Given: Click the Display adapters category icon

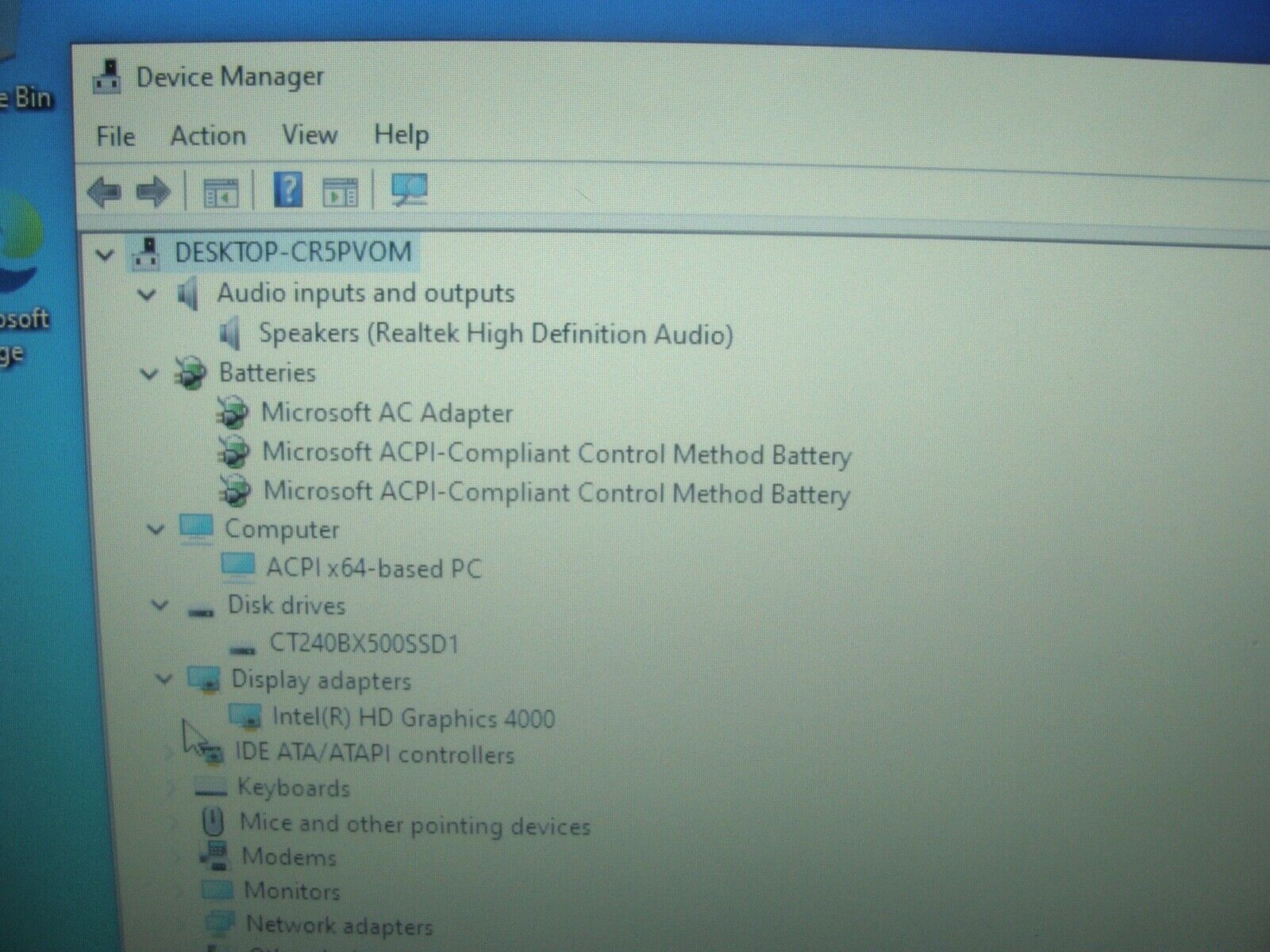Looking at the screenshot, I should (204, 680).
